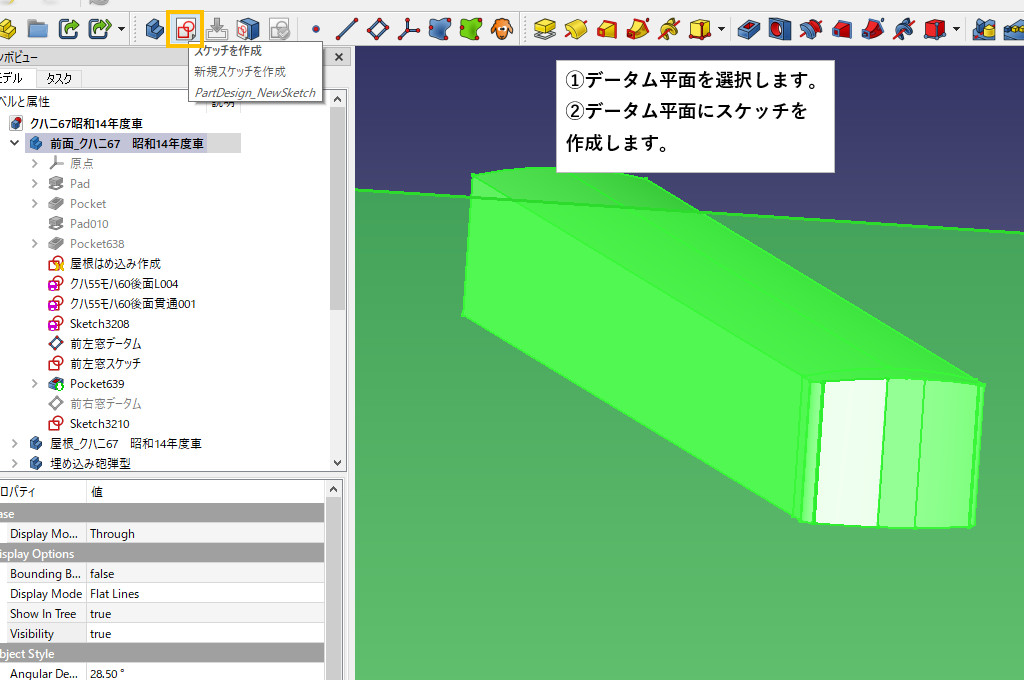Click the Attach sketch icon with down arrow

point(217,29)
